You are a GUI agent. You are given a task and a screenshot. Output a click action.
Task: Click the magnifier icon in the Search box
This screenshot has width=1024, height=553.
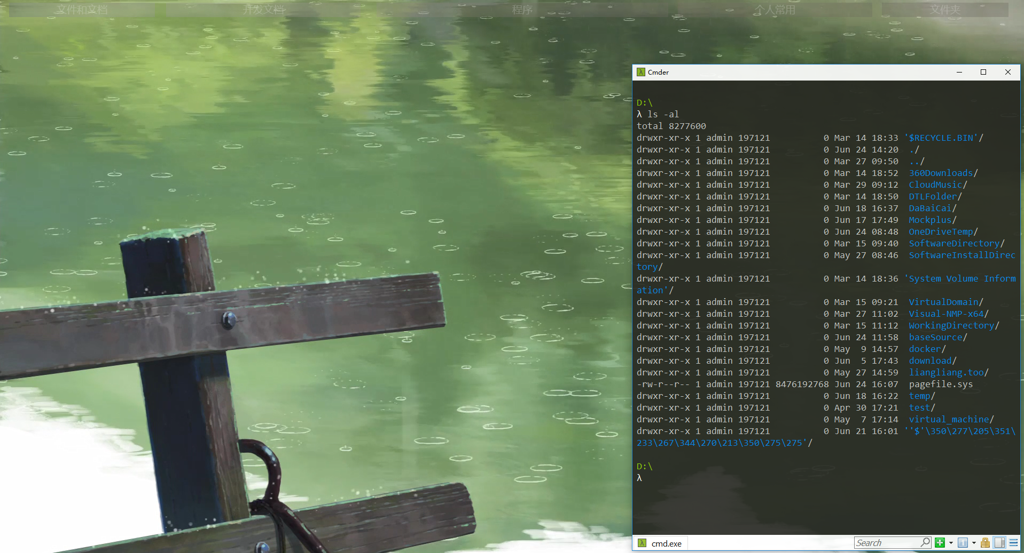[x=925, y=542]
